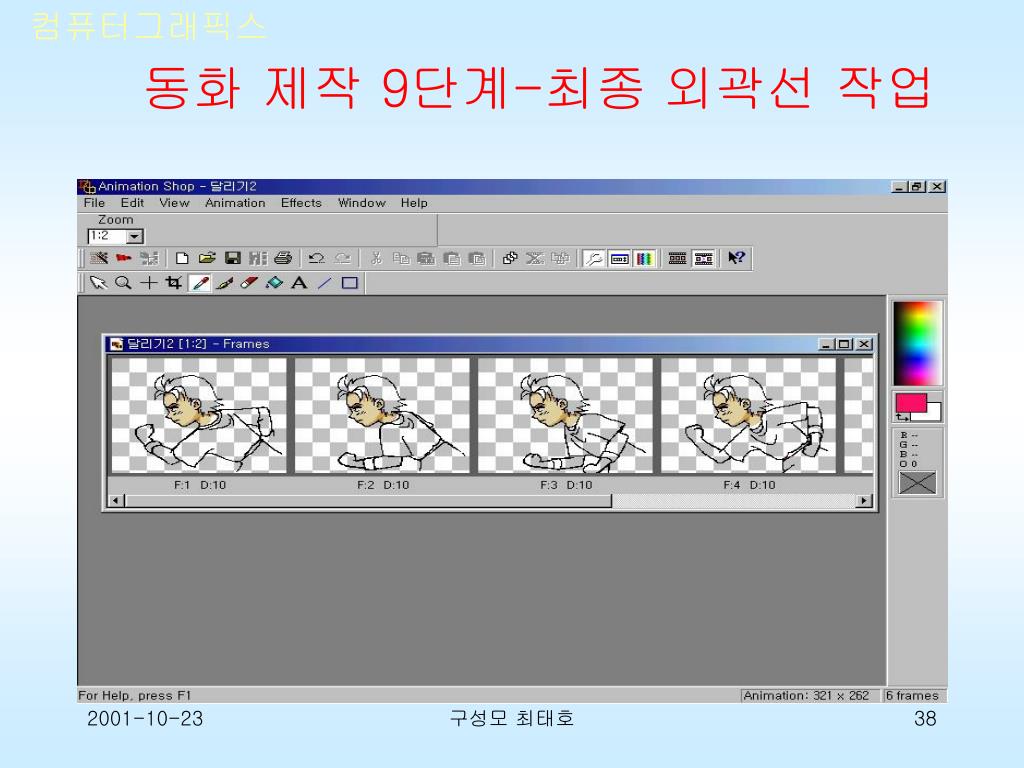Create a new blank animation
Viewport: 1024px width, 768px height.
[x=182, y=259]
